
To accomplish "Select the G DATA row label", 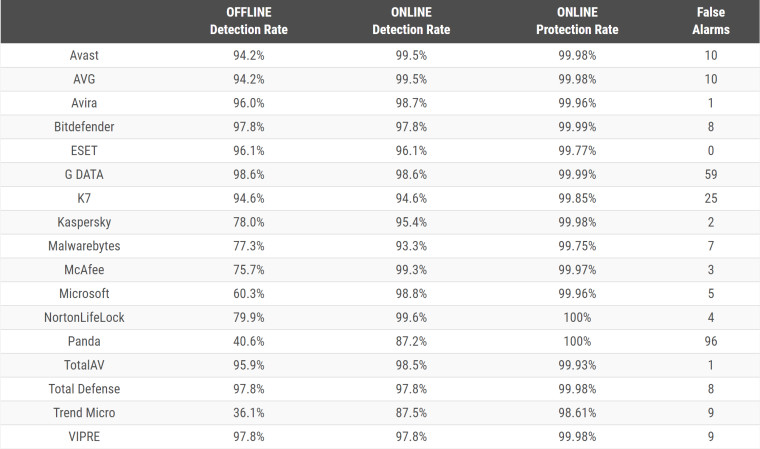I will pyautogui.click(x=84, y=174).
